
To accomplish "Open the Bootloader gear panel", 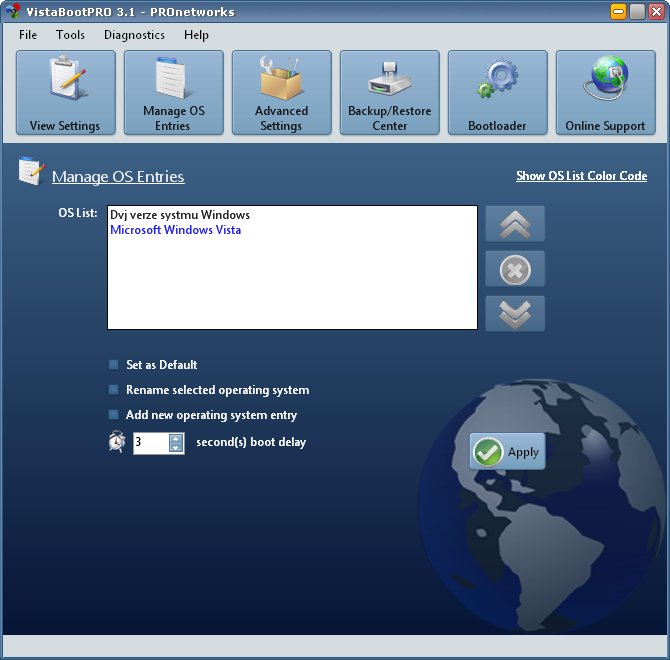I will coord(497,92).
